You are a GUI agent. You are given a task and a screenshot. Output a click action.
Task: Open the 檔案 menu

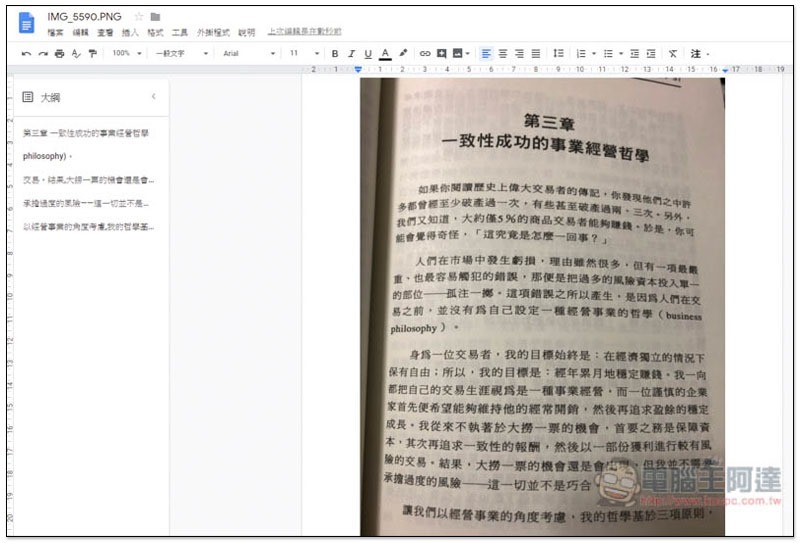point(56,33)
